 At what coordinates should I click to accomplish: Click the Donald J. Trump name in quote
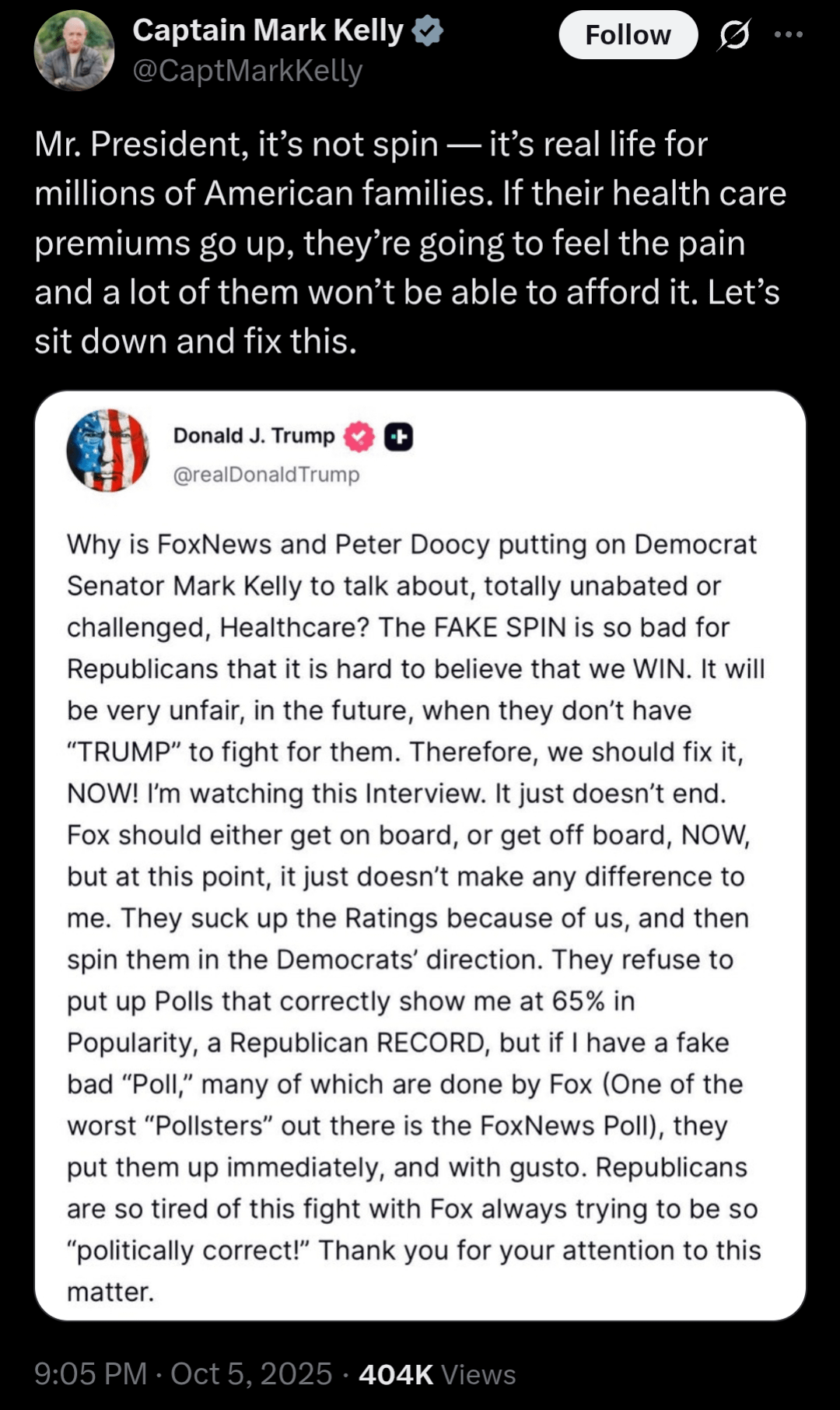[254, 436]
